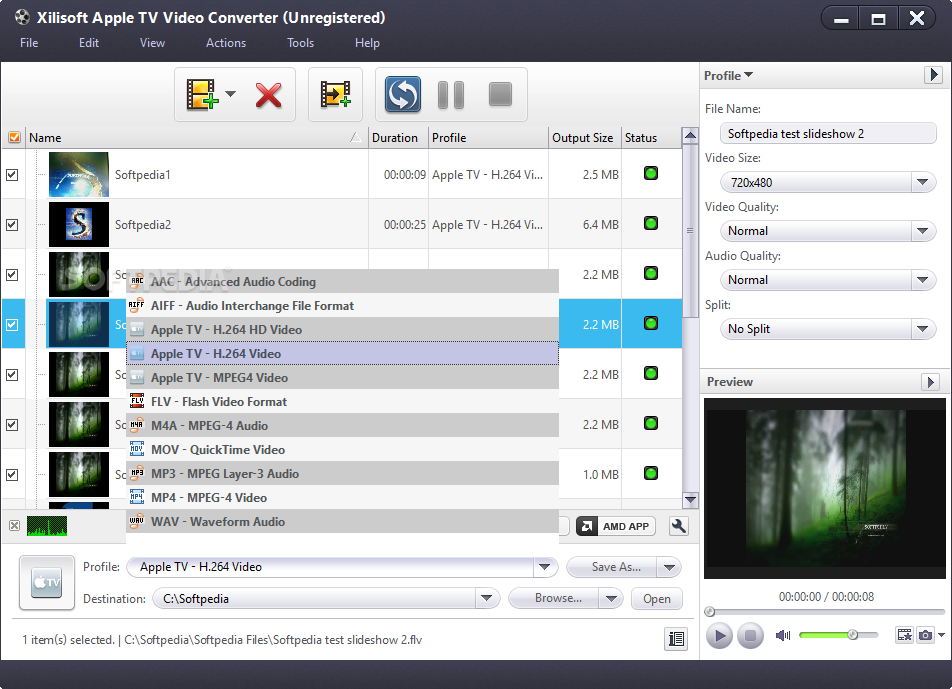The image size is (952, 689).
Task: Uncheck the Softpedia1 row checkbox
Action: point(12,175)
